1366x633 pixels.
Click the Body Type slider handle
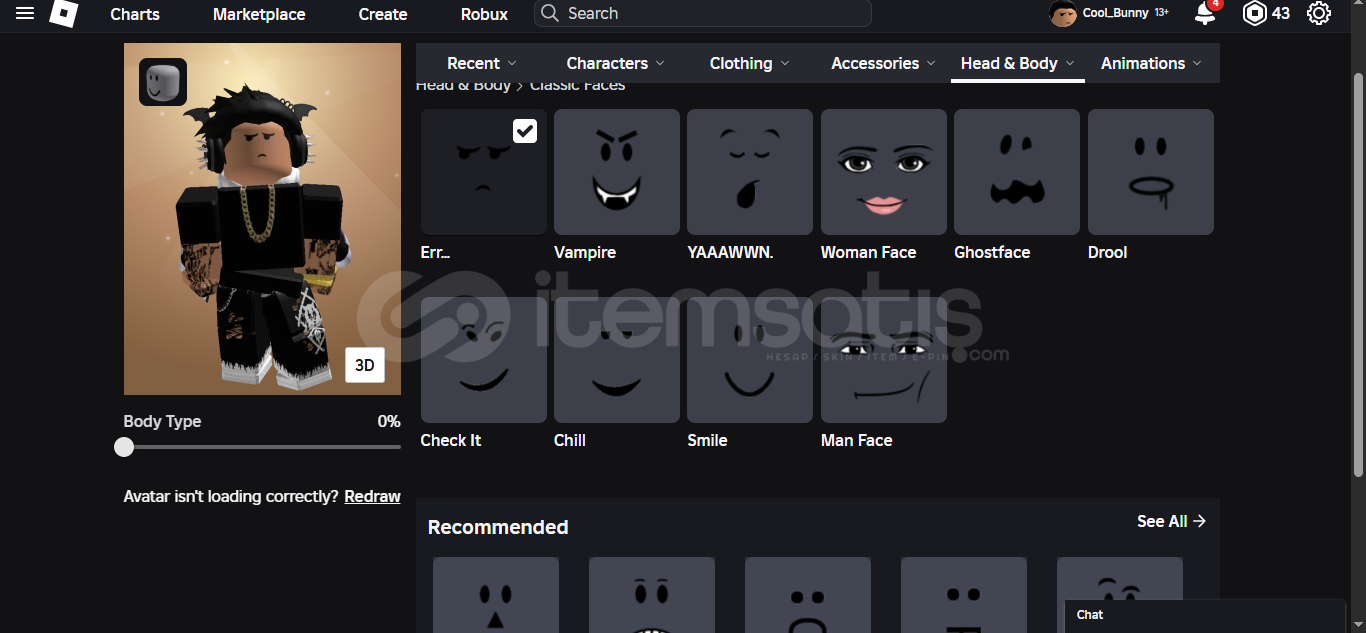tap(124, 447)
